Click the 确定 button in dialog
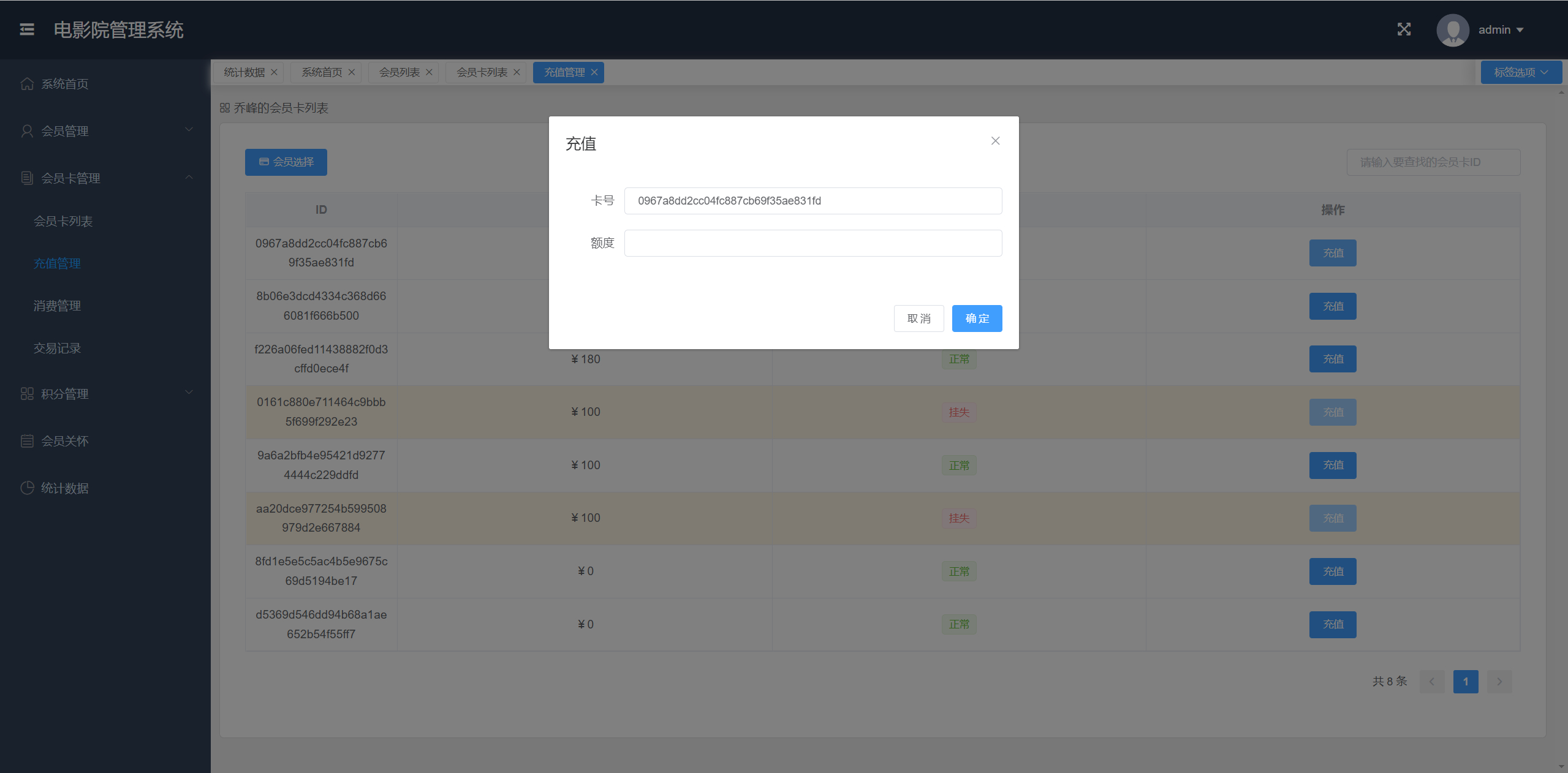Image resolution: width=1568 pixels, height=773 pixels. (977, 319)
